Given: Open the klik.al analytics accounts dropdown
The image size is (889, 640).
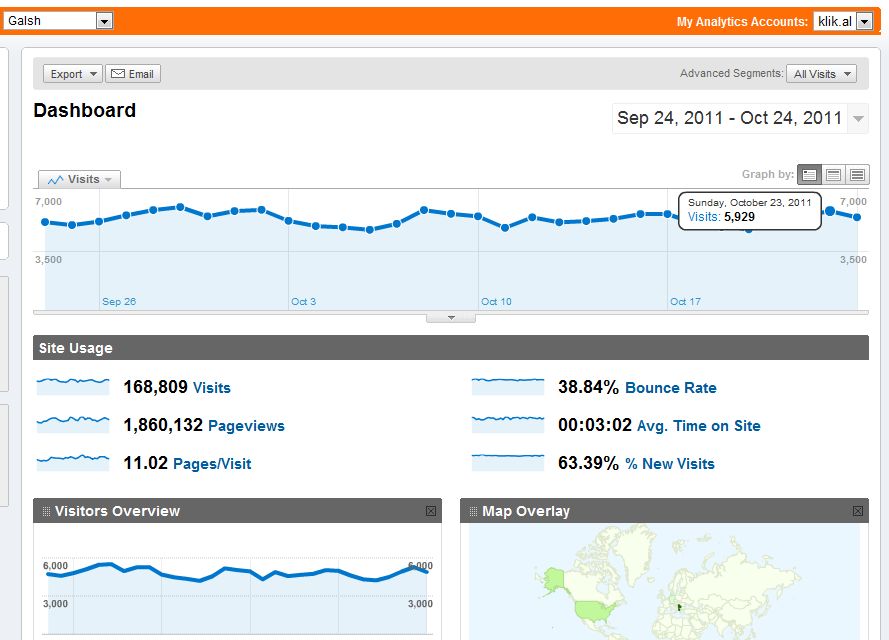Looking at the screenshot, I should tap(843, 22).
